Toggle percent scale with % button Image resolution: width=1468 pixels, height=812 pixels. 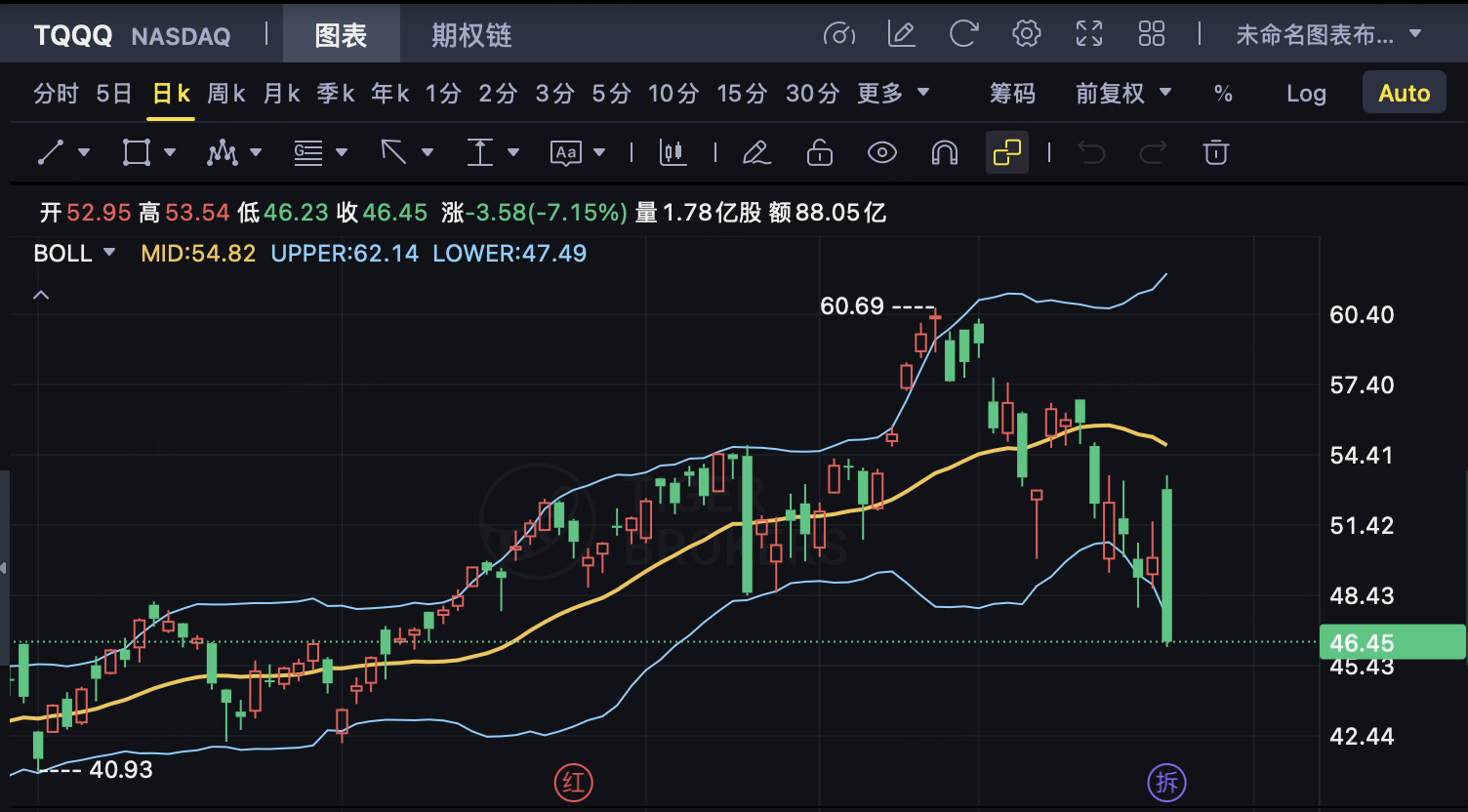tap(1223, 94)
